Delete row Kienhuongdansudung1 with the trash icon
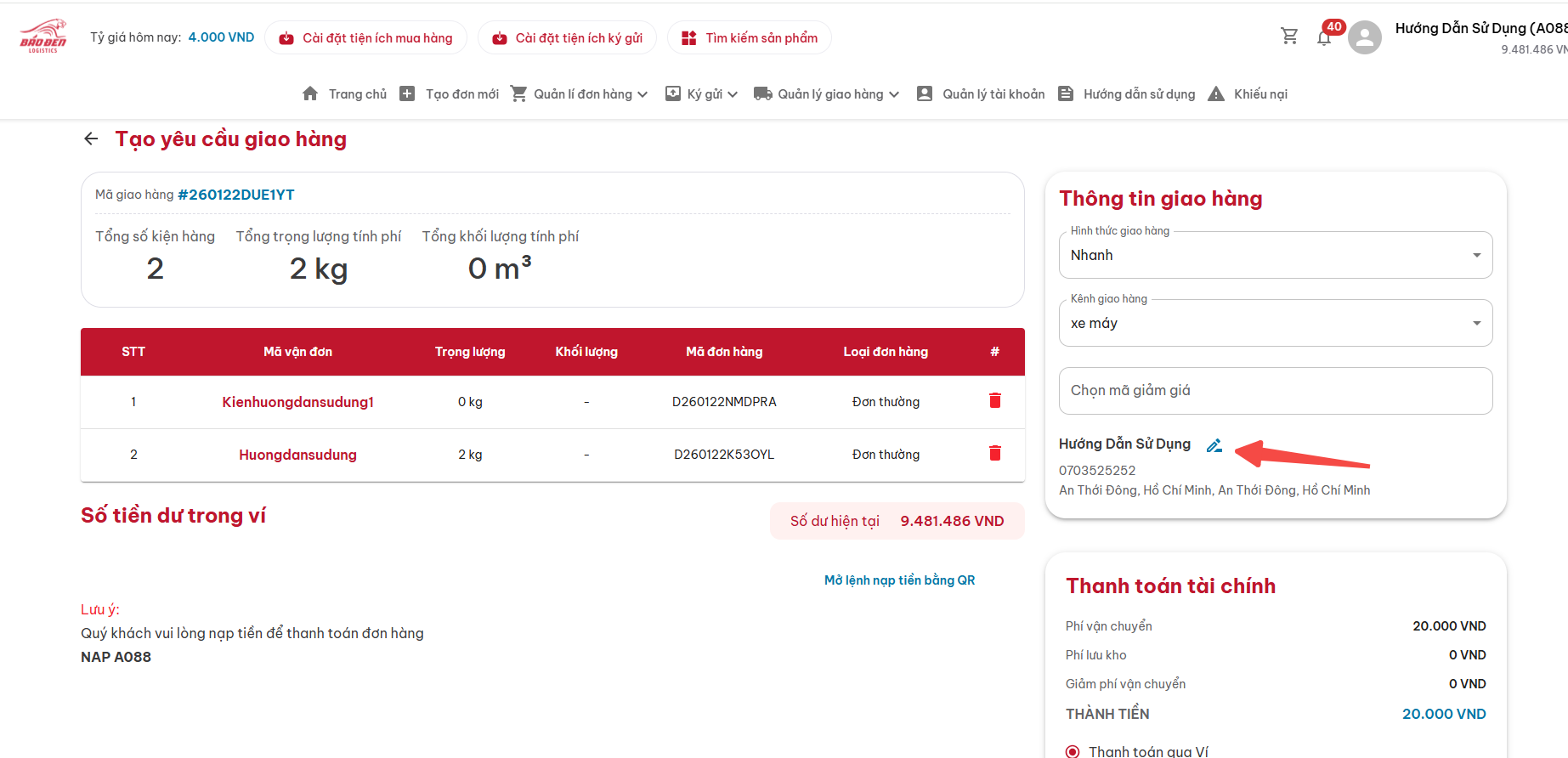This screenshot has width=1568, height=758. 995,400
